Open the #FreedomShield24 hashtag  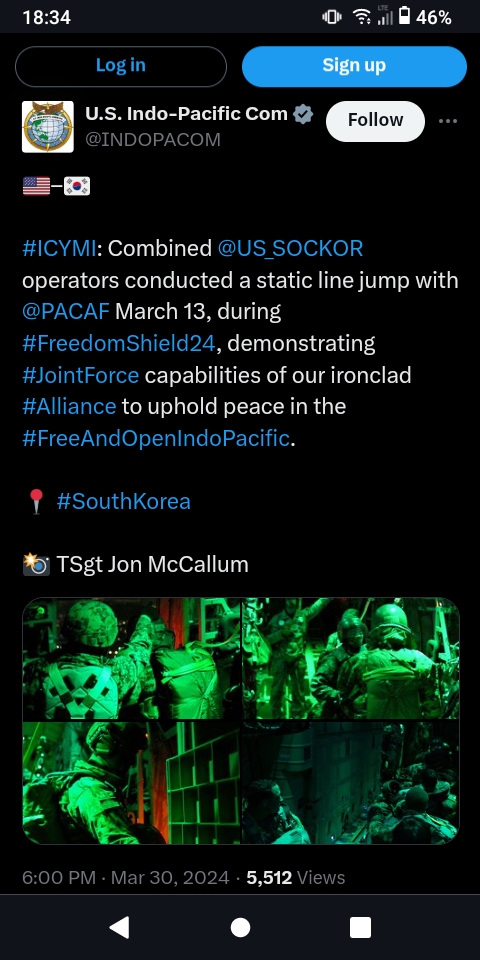point(119,343)
